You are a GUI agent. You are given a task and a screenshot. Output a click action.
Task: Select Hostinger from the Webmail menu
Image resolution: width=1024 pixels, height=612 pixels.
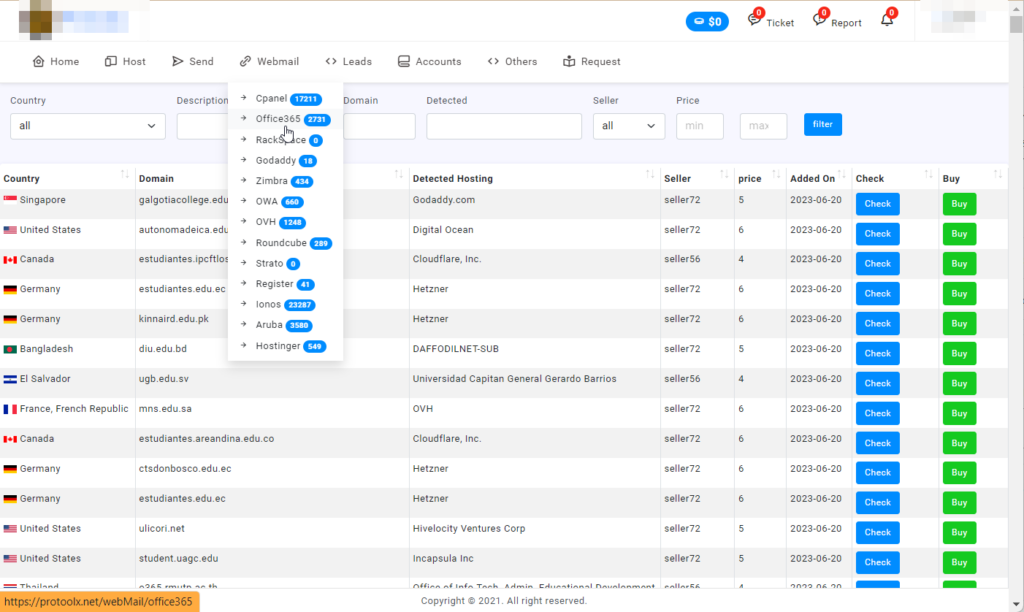(x=278, y=346)
